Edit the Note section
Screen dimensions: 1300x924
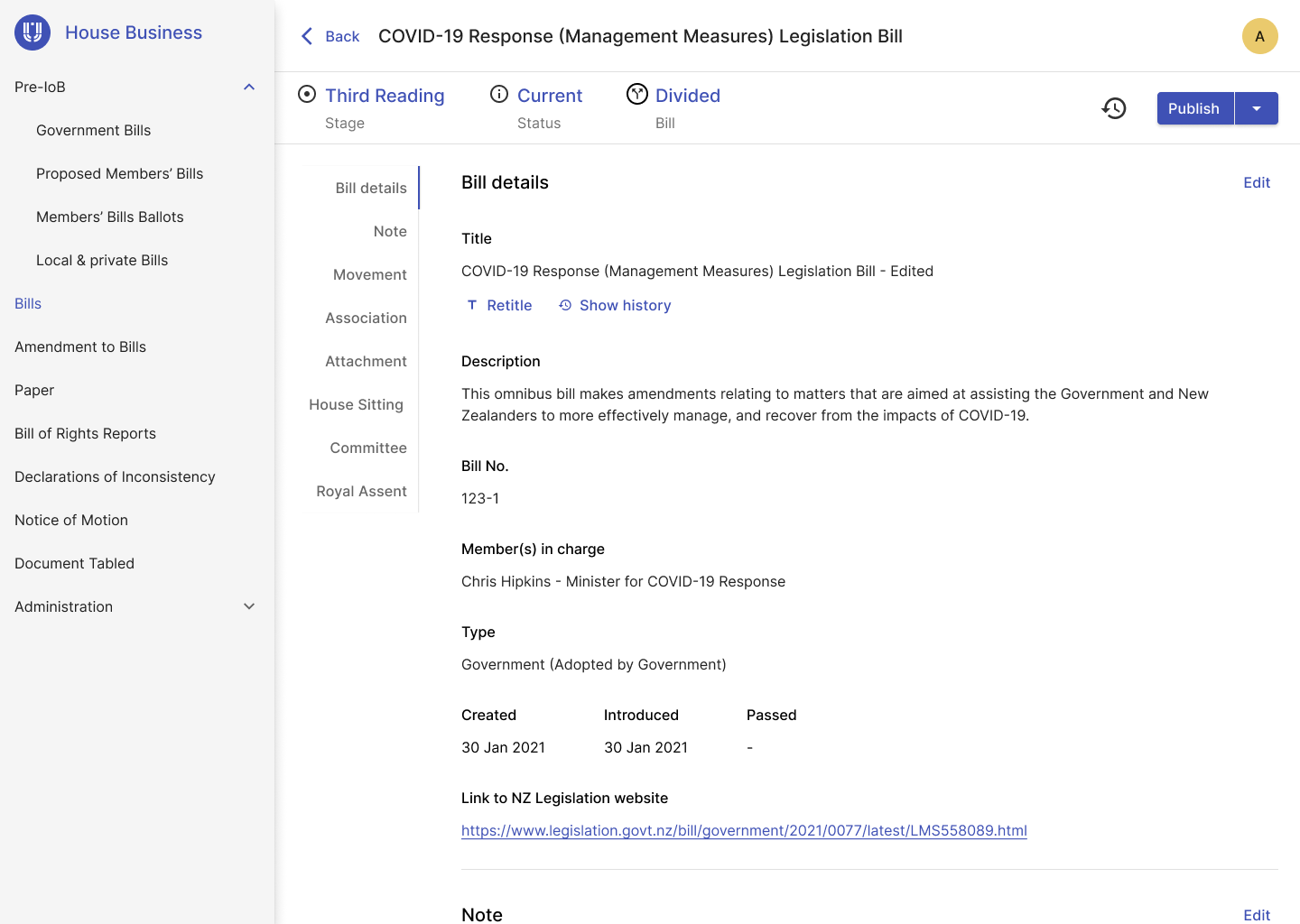pos(1257,914)
